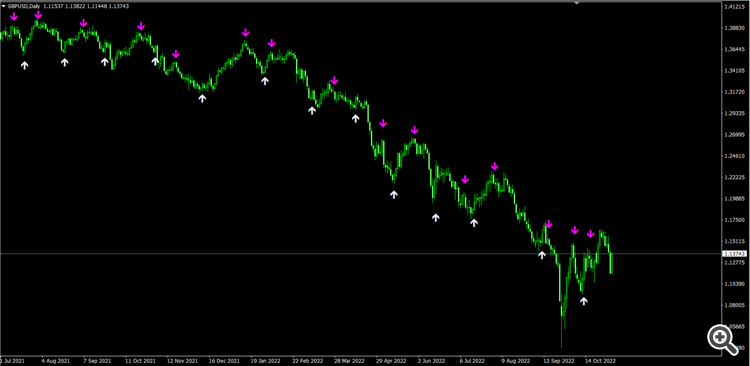Screen dimensions: 750x366
Task: Click the highlighted 1.13743 current price label
Action: pyautogui.click(x=734, y=254)
